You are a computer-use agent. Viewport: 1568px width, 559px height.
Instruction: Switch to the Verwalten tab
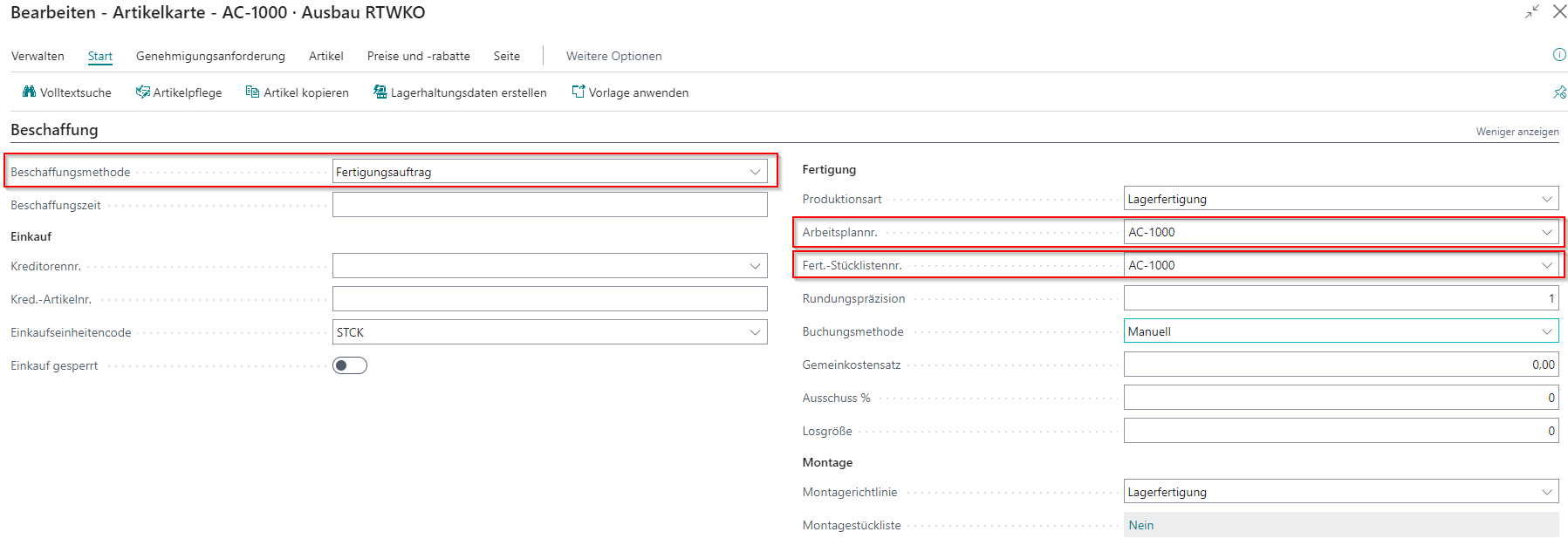38,56
